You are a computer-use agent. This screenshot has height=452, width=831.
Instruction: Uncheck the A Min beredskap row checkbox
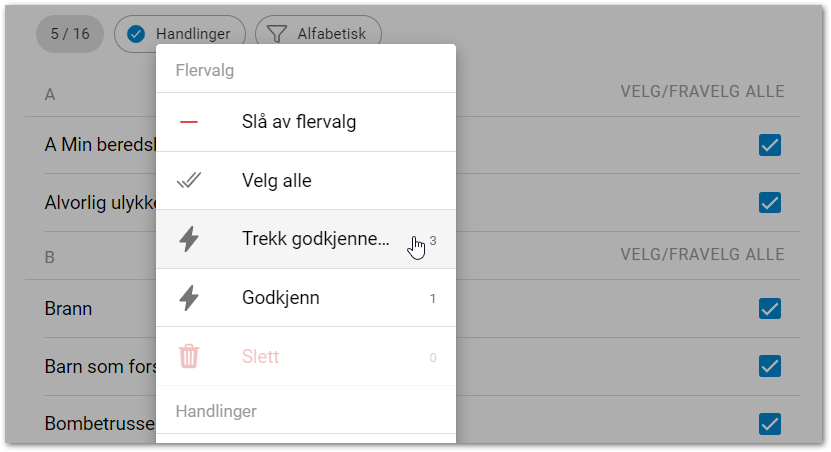click(x=769, y=146)
